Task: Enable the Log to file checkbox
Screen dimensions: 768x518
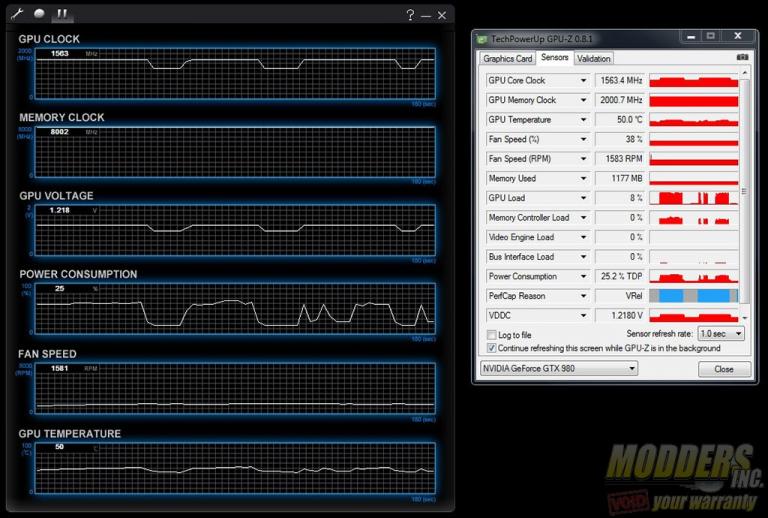Action: (491, 334)
